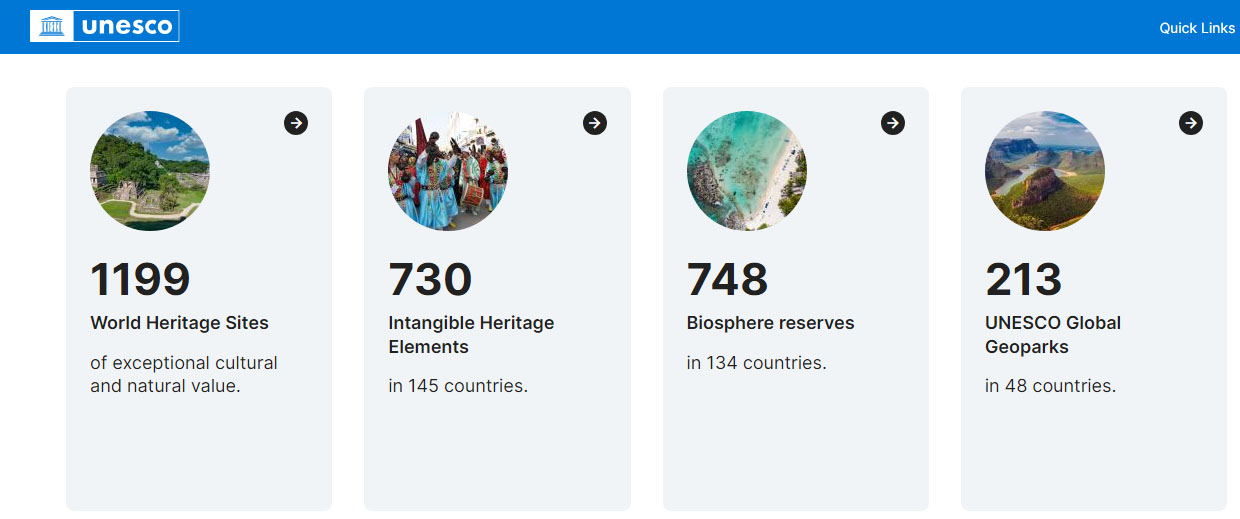
Task: Click arrow icon on Biosphere reserves card
Action: (x=893, y=123)
